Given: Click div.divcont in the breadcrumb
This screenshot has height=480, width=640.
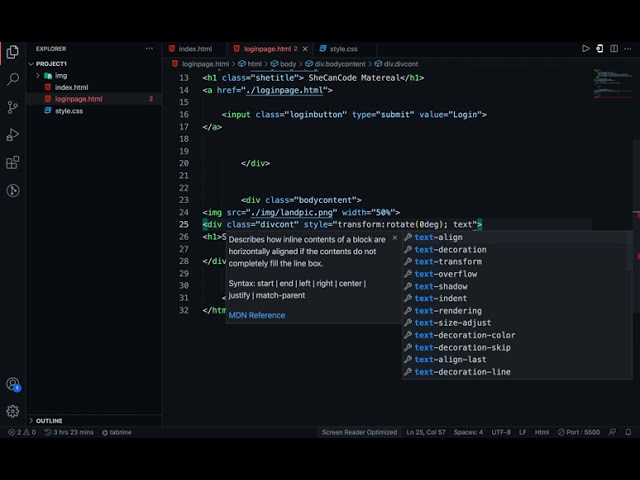Looking at the screenshot, I should point(401,64).
